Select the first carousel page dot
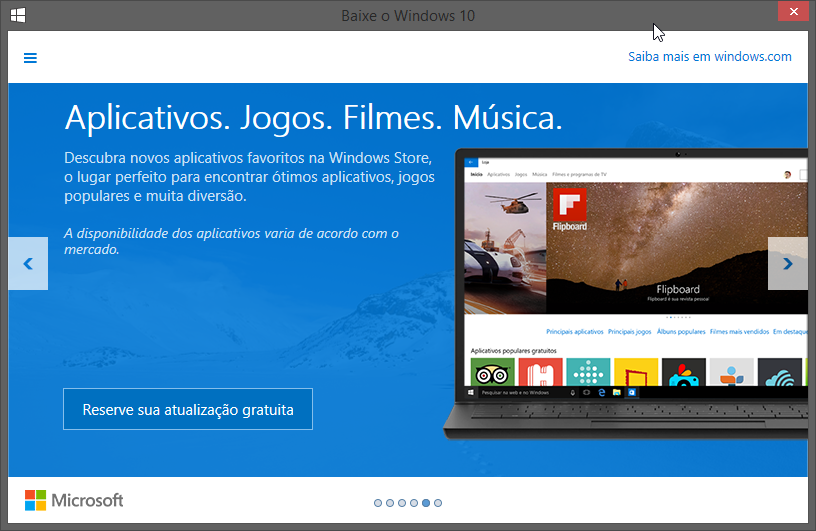816x531 pixels. (378, 503)
